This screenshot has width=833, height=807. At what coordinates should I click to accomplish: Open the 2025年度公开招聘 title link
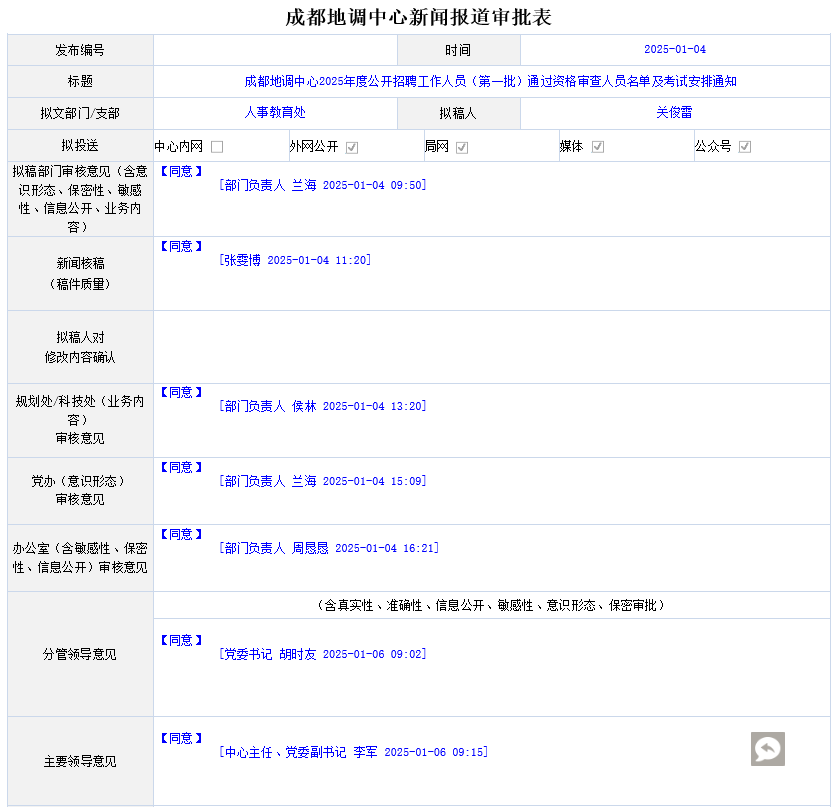point(490,81)
